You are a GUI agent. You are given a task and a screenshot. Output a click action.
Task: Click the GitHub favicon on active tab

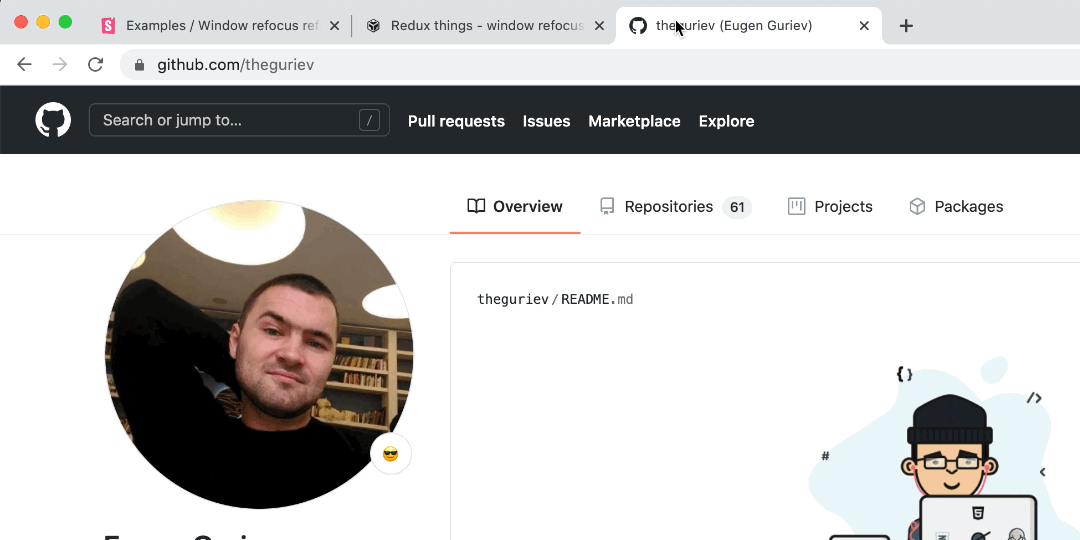tap(638, 25)
